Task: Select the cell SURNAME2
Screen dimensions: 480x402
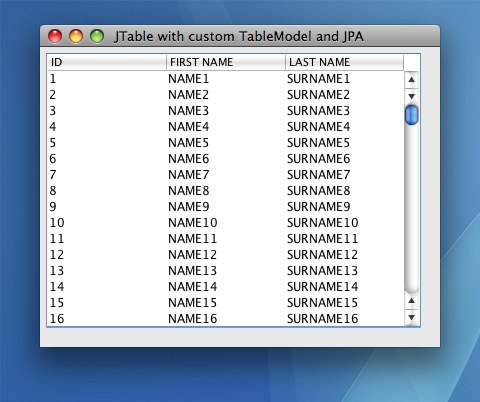Action: pyautogui.click(x=345, y=95)
